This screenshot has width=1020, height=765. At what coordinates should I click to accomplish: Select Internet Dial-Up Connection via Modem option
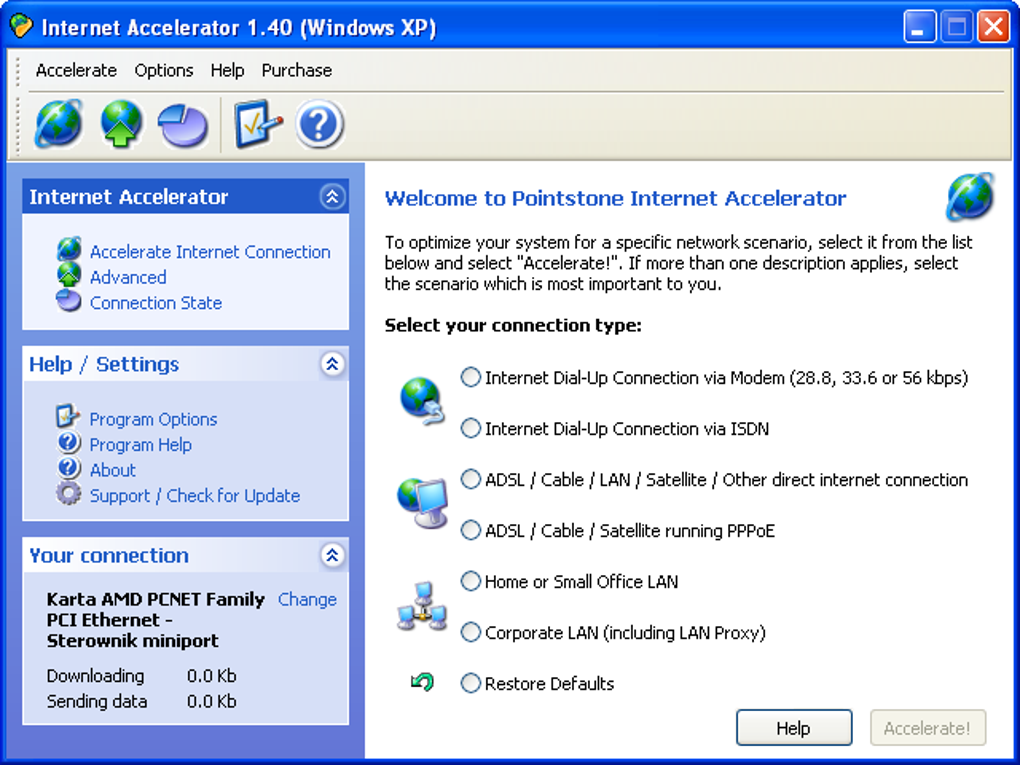[714, 377]
